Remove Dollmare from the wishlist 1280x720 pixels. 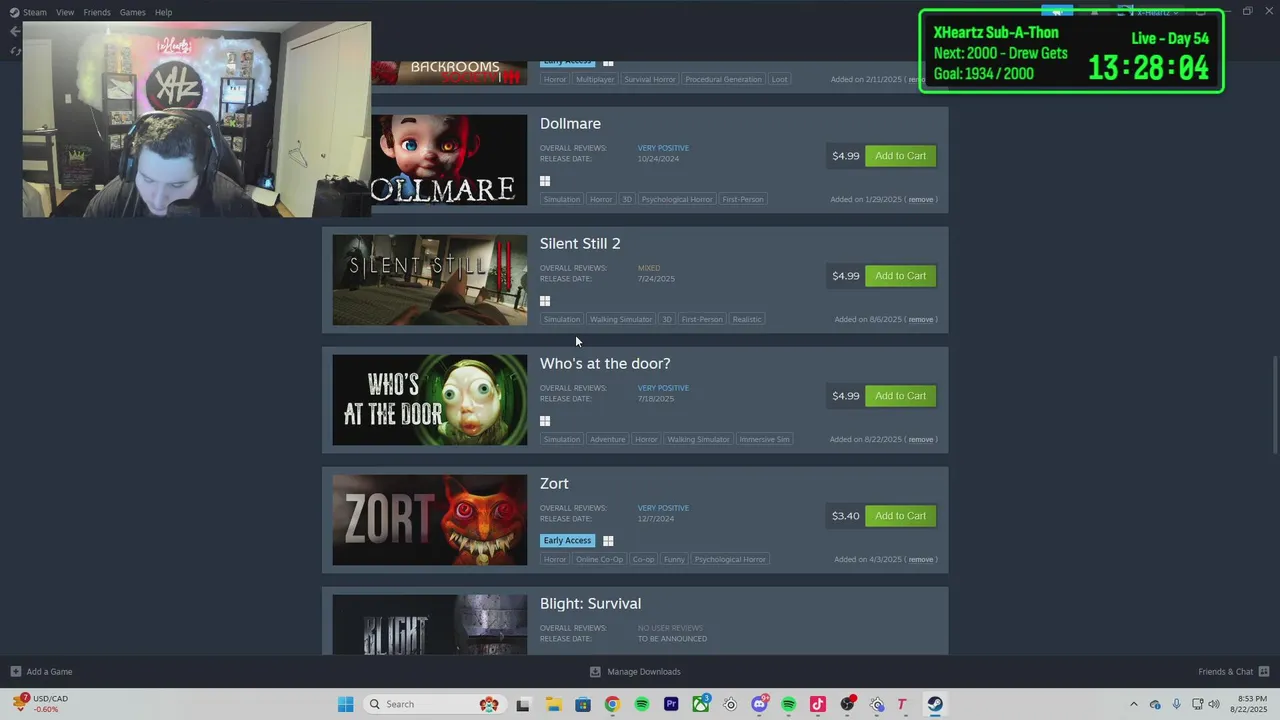click(x=921, y=199)
